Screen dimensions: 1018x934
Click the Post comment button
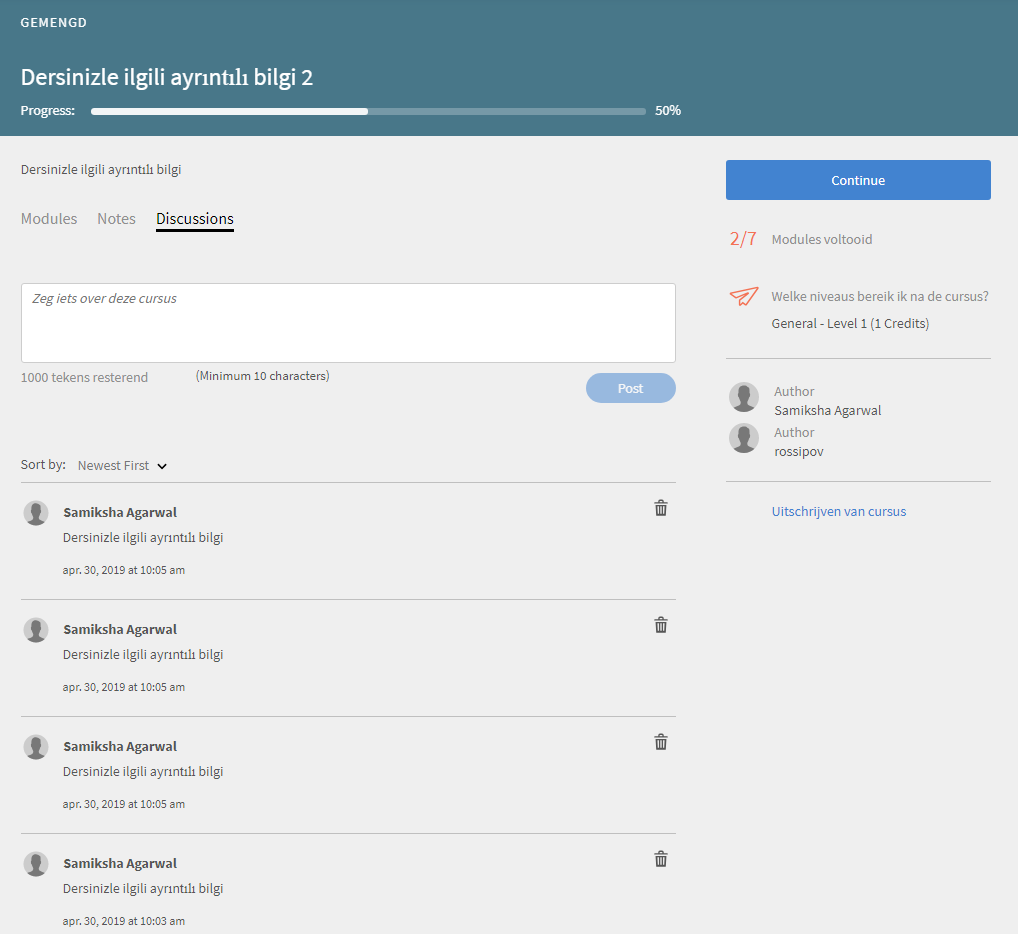[x=631, y=388]
